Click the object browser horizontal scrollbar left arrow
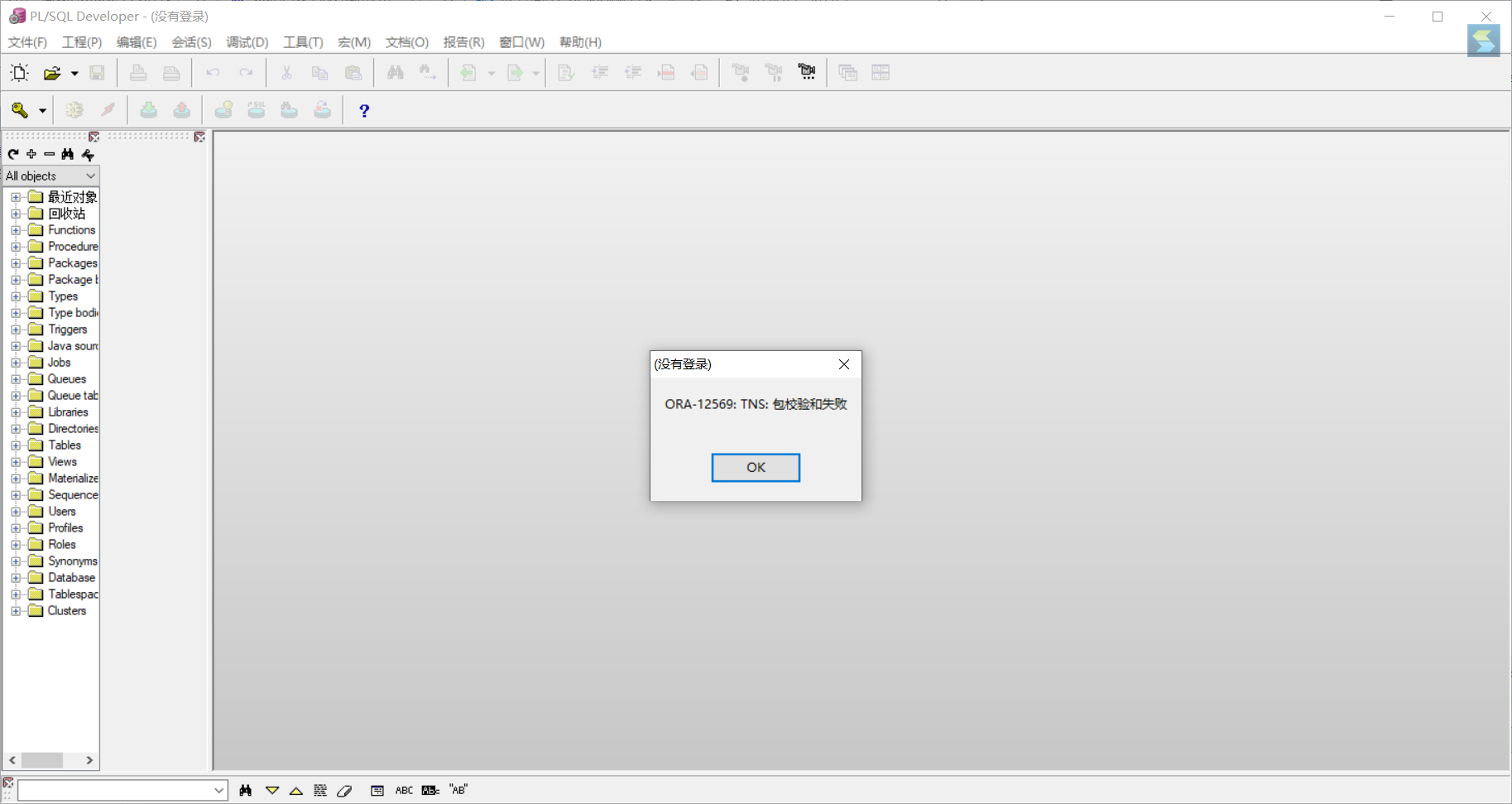This screenshot has width=1512, height=804. [x=12, y=760]
